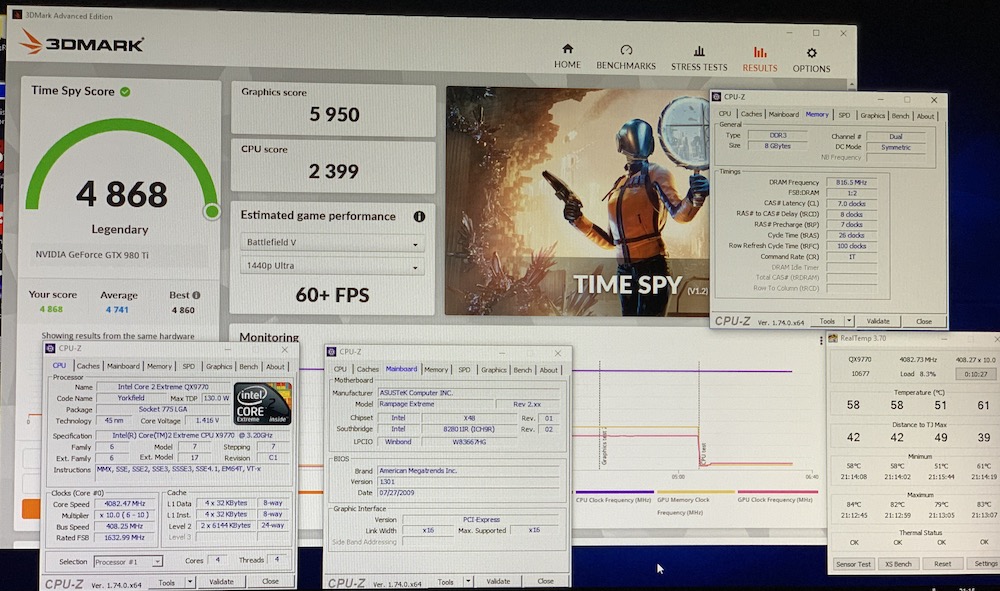Screen dimensions: 1000x591
Task: Open Settings in RealTemp
Action: coord(984,564)
